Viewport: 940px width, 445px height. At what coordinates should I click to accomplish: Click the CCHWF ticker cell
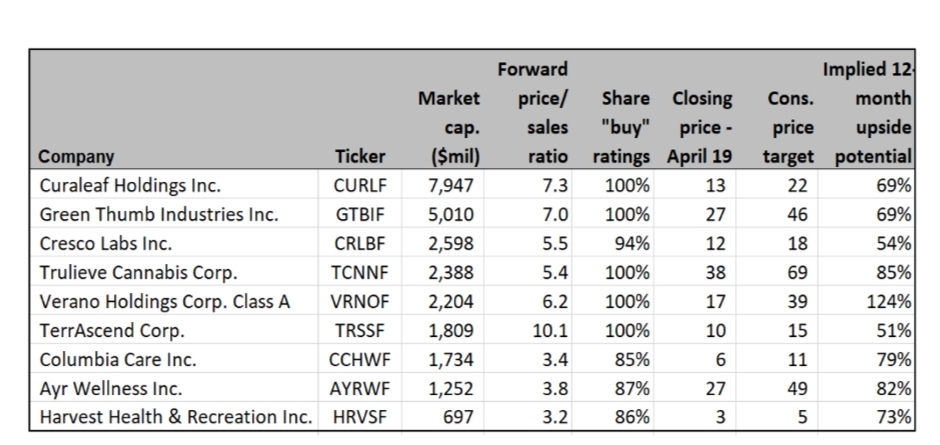coord(360,359)
